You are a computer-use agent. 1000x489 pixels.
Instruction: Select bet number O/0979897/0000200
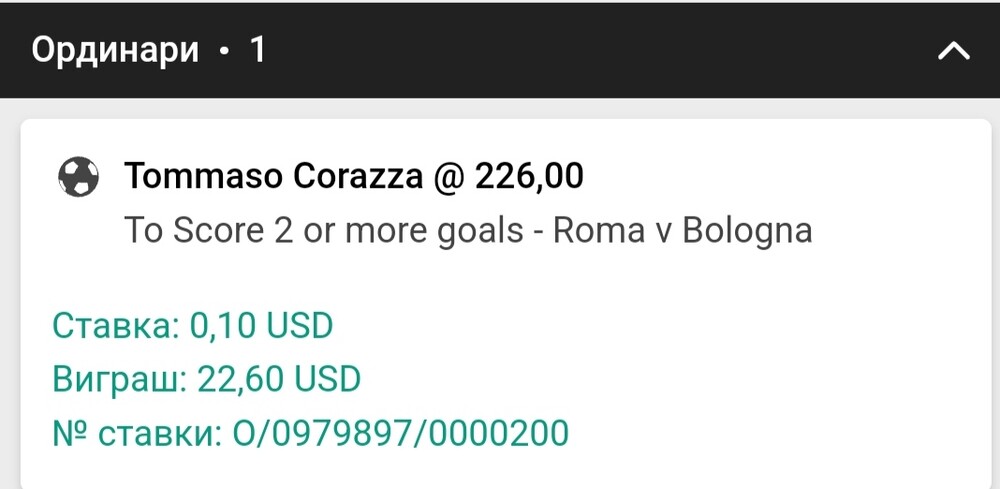click(401, 433)
